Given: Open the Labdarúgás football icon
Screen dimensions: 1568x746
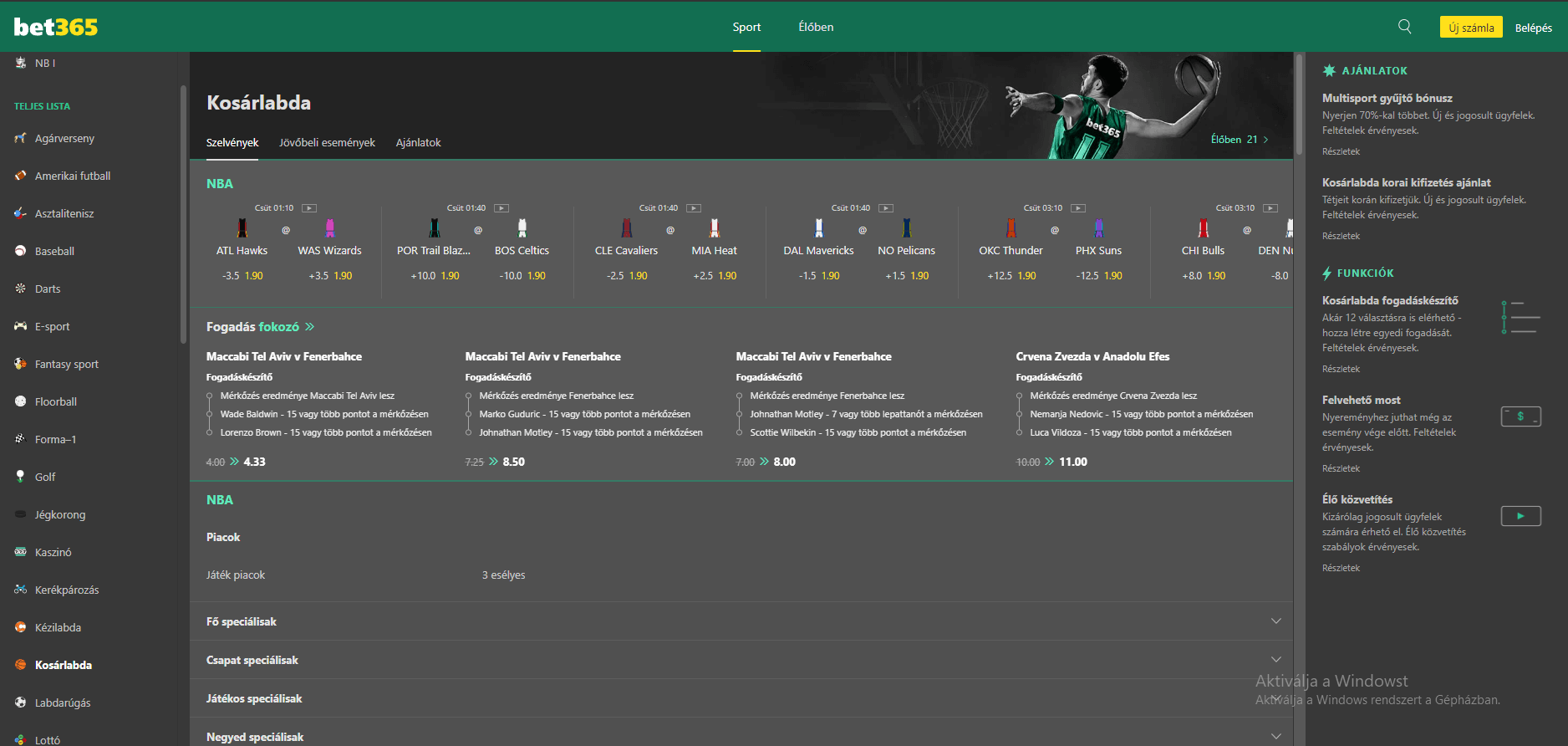Looking at the screenshot, I should 21,703.
